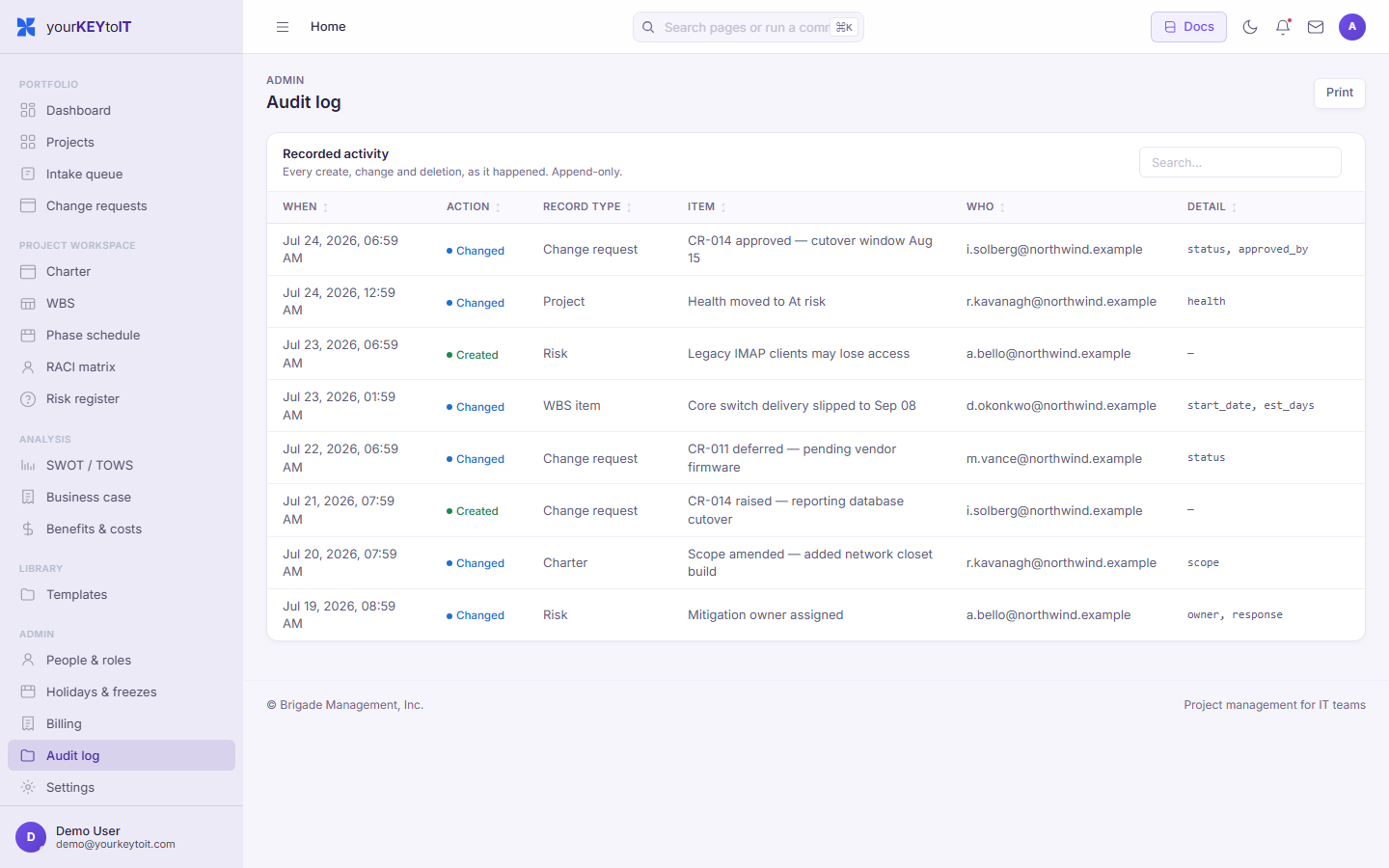
Task: Click 'CR-014 approved — cutover window' item
Action: tap(810, 249)
